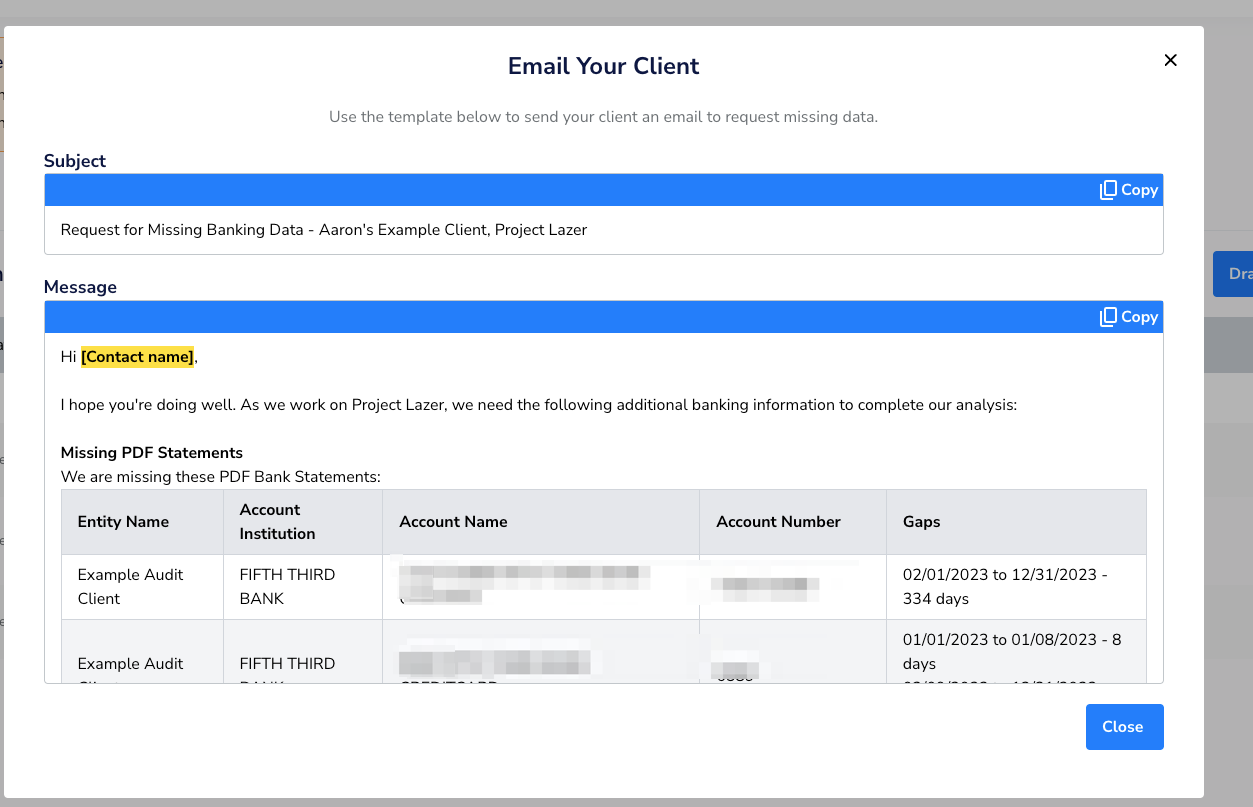Image resolution: width=1253 pixels, height=807 pixels.
Task: Click the Email Your Client title
Action: coord(603,66)
